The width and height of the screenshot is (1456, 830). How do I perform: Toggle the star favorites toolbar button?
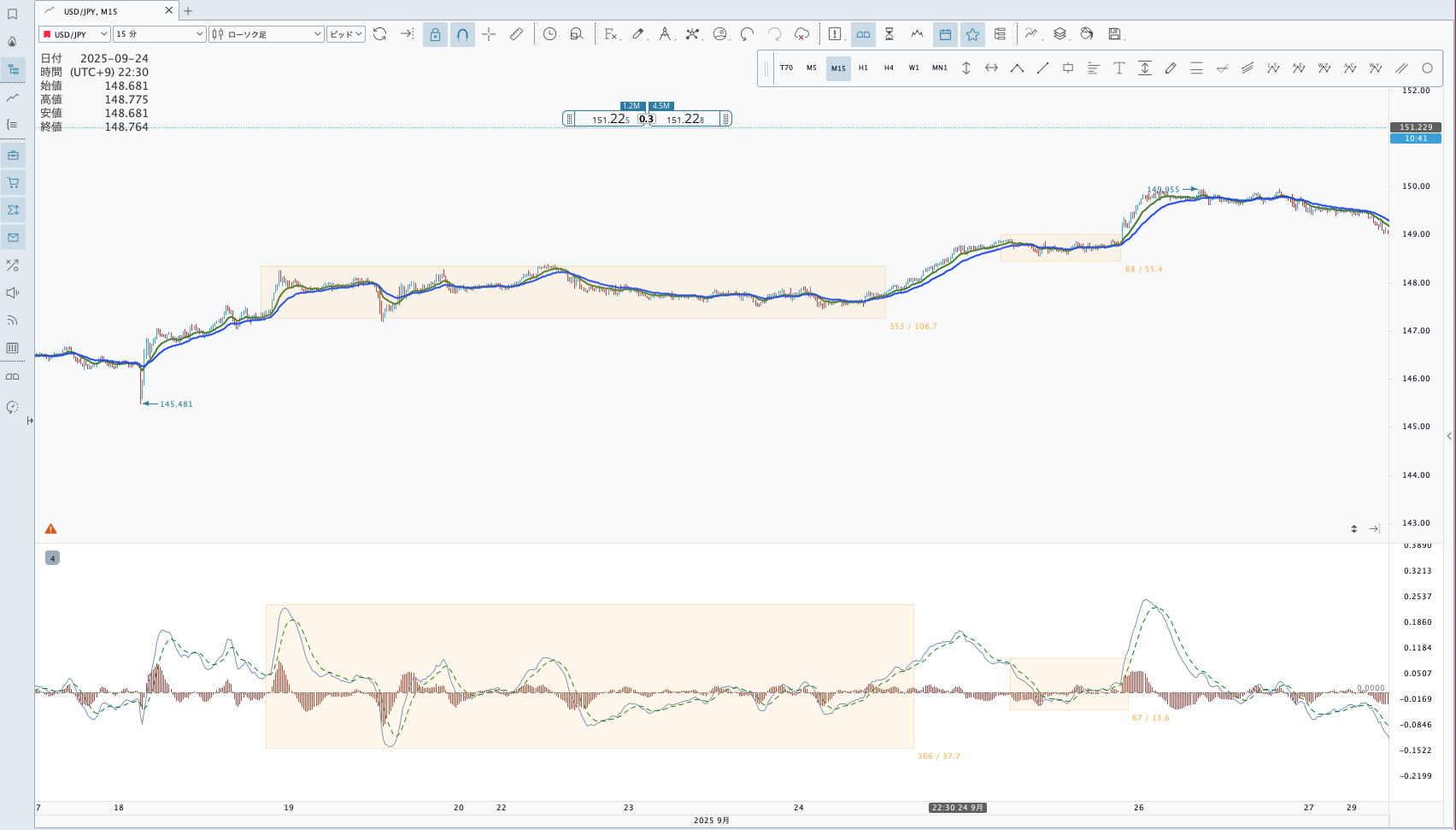pos(972,34)
